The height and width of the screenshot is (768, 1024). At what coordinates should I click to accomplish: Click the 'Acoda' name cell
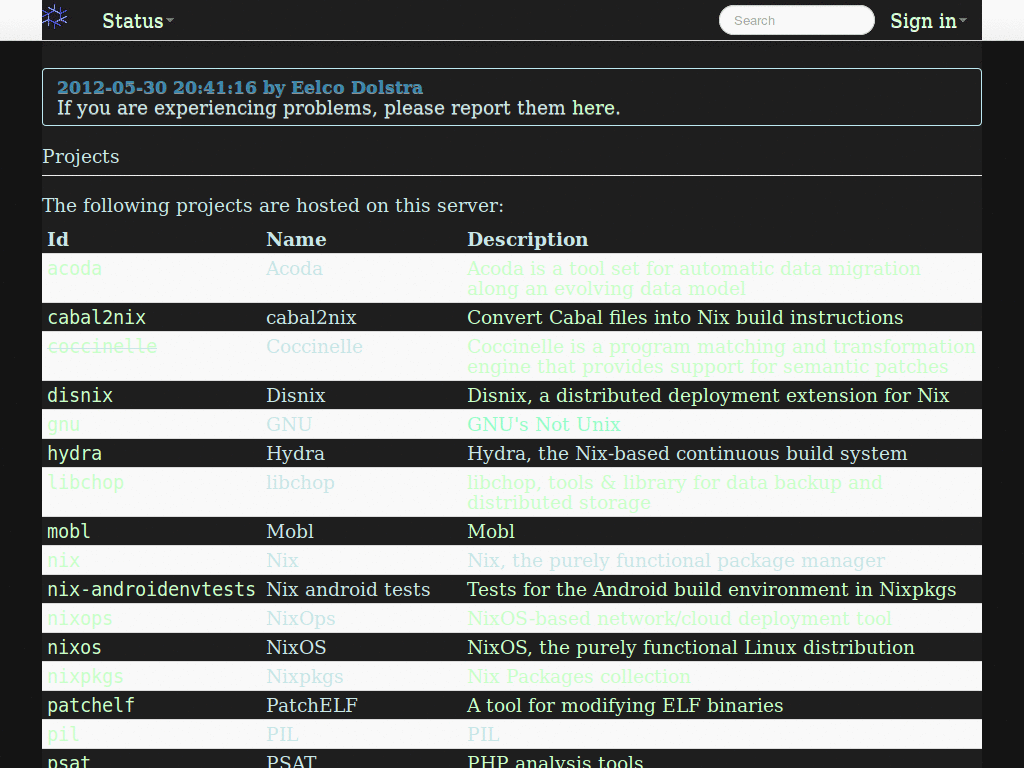294,268
